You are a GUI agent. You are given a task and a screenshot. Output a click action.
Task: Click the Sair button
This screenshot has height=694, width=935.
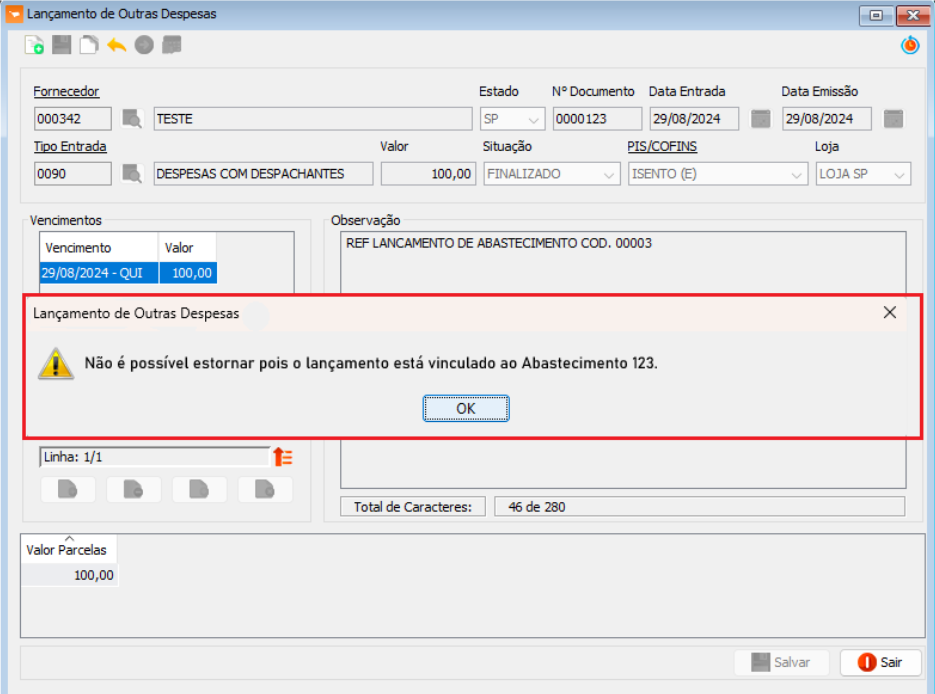click(x=880, y=662)
